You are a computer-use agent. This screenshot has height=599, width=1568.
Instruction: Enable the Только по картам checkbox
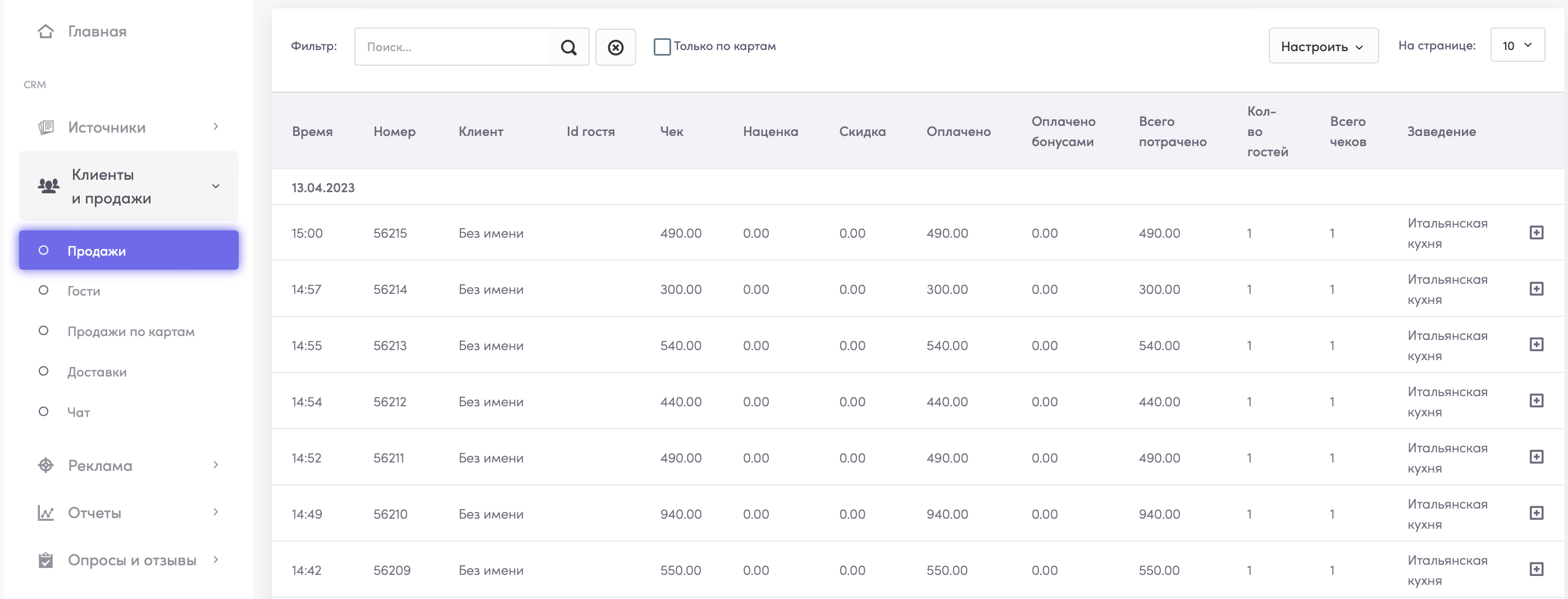click(662, 46)
